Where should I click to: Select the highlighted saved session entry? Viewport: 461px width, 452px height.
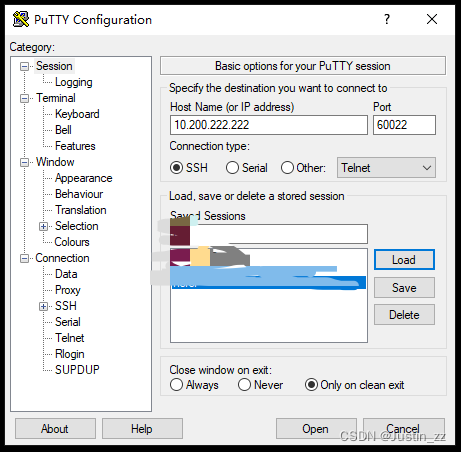coord(269,283)
